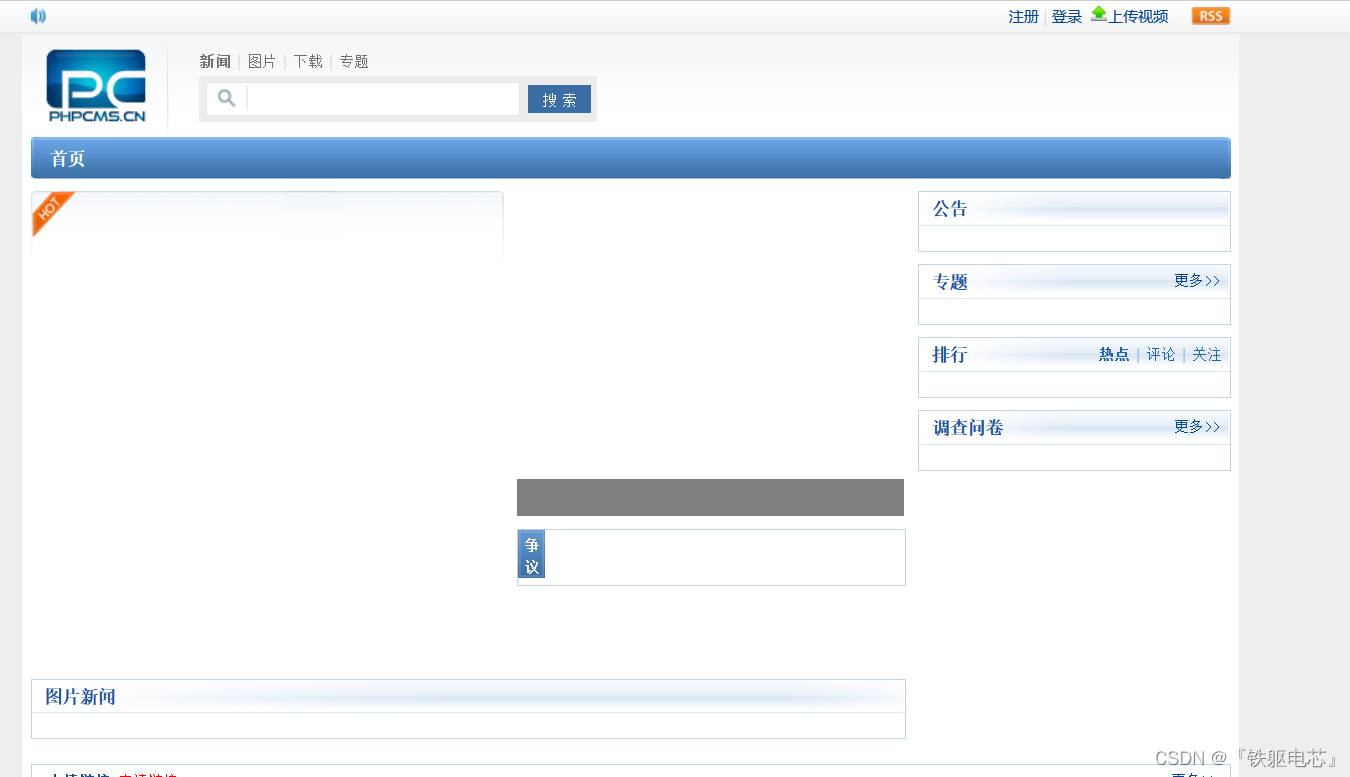Viewport: 1350px width, 777px height.
Task: Click the blue 争议 badge
Action: [531, 553]
